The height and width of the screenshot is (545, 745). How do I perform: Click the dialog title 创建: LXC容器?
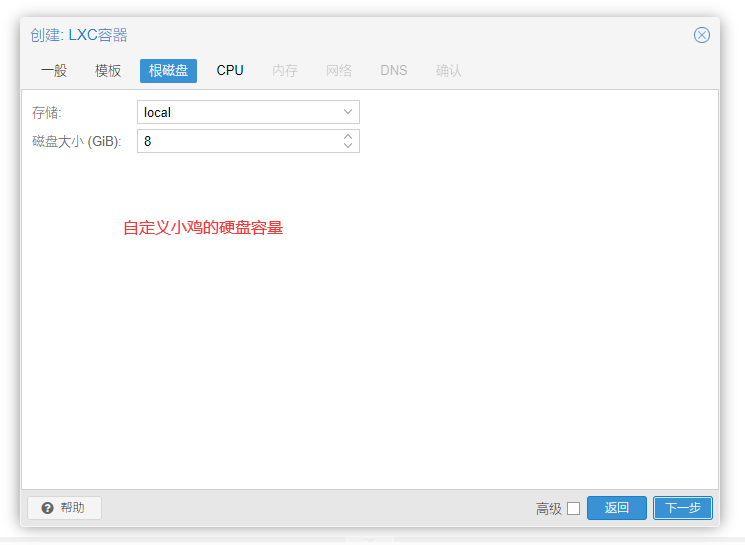click(x=79, y=35)
